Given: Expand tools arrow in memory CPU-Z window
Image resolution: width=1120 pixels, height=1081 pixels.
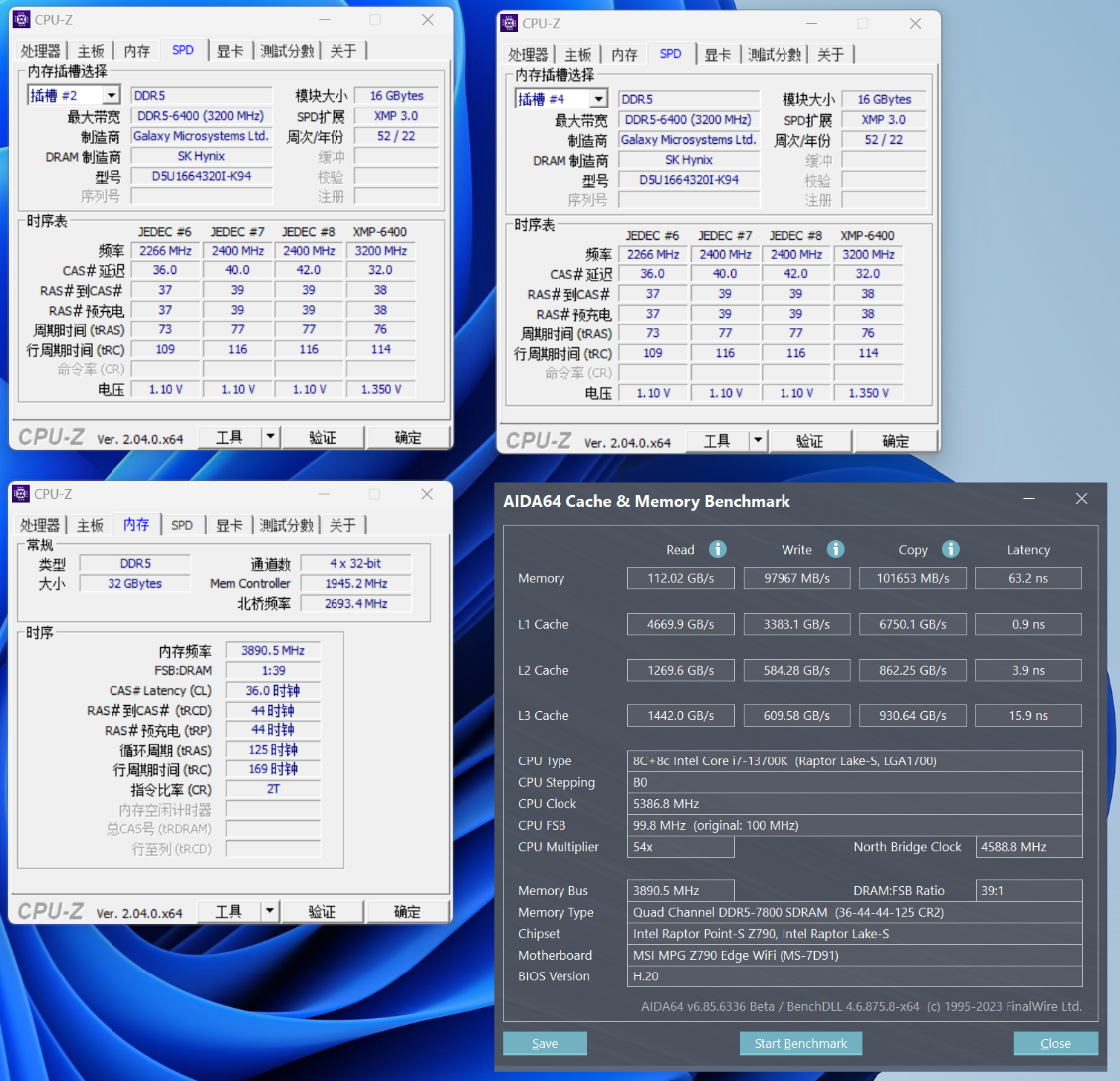Looking at the screenshot, I should pyautogui.click(x=269, y=911).
